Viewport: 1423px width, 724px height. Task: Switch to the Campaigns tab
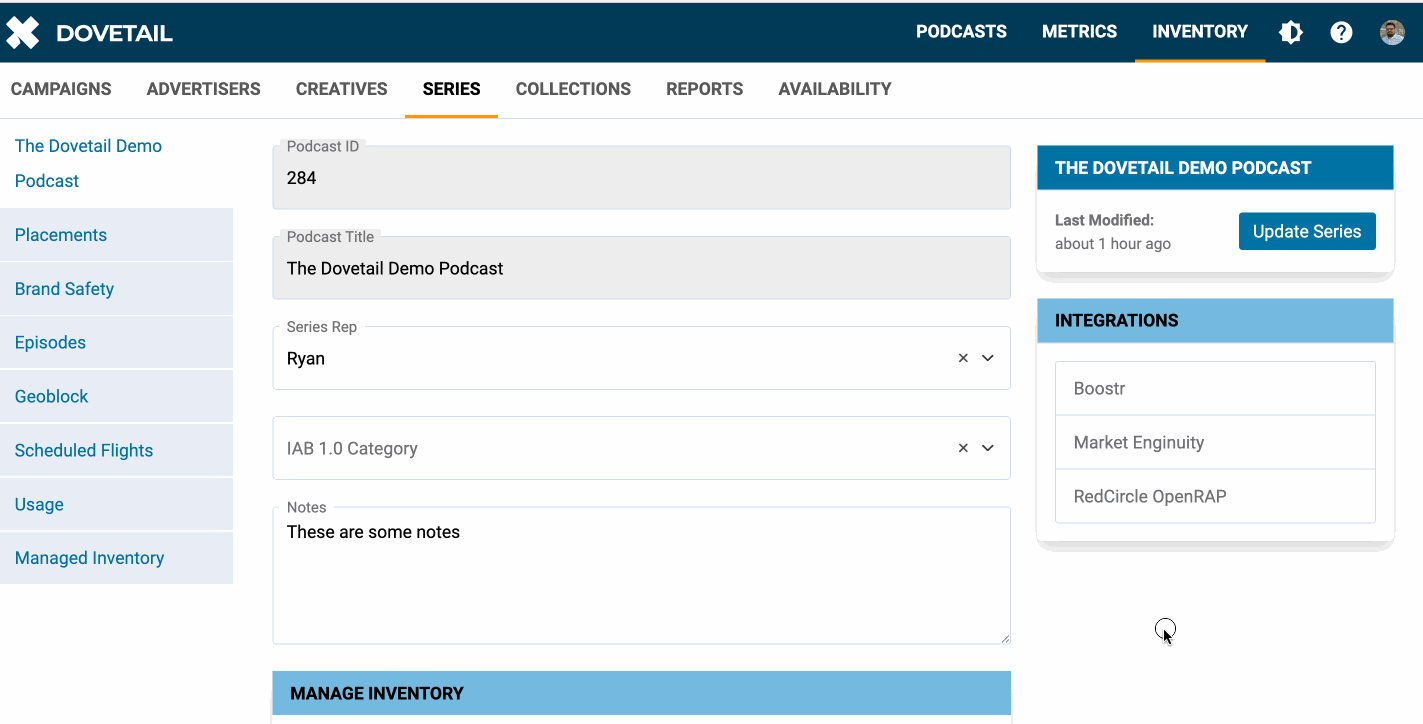61,89
